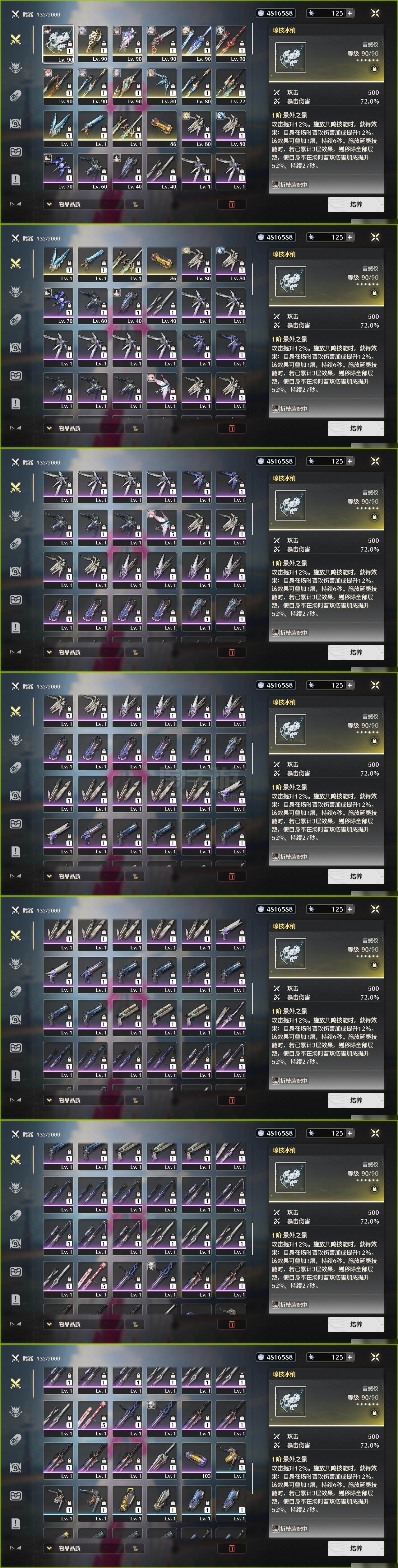
Task: Select the golden Lv. 22 weapon
Action: 231,86
